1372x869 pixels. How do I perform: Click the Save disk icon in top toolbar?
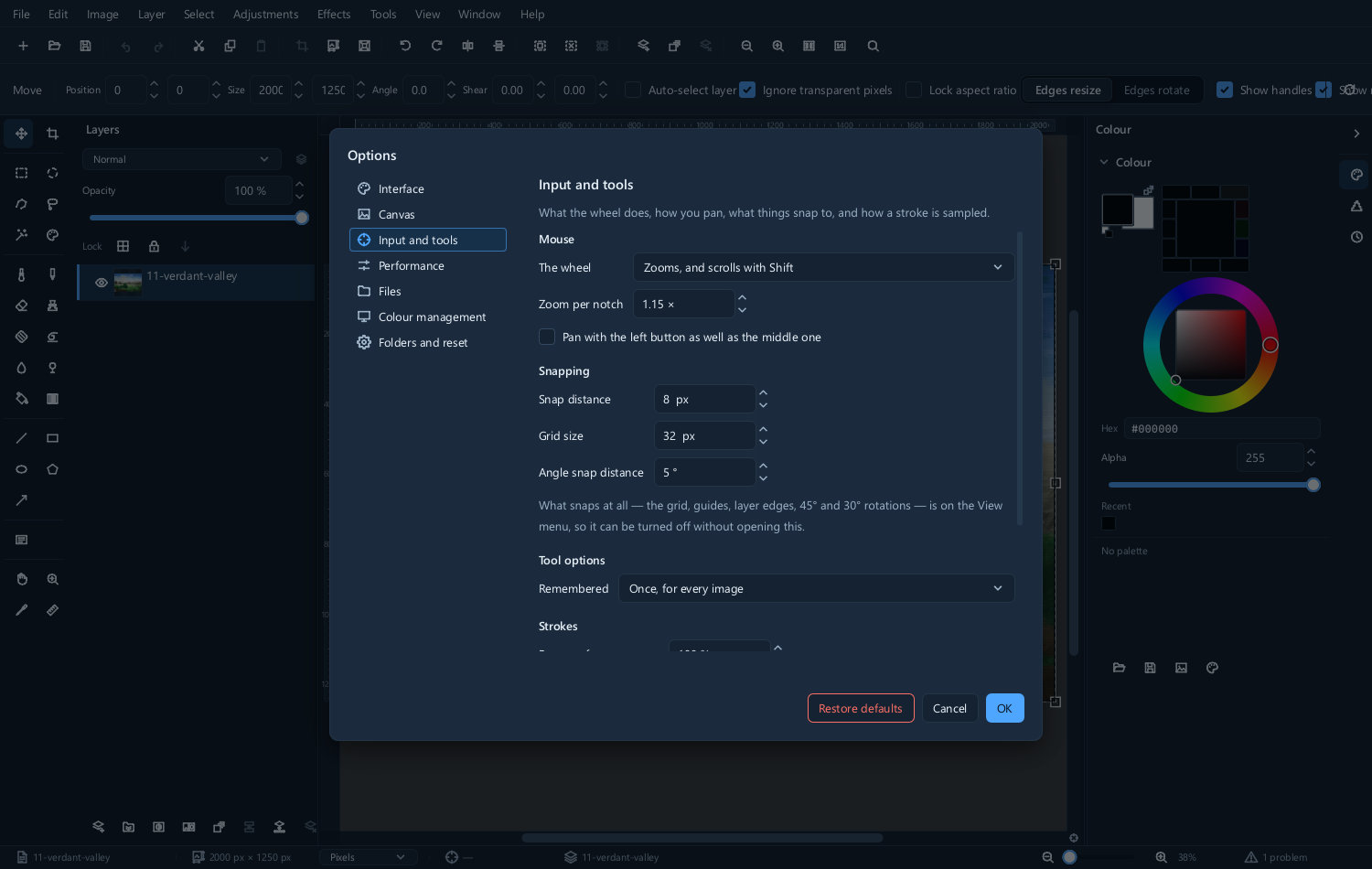click(85, 46)
